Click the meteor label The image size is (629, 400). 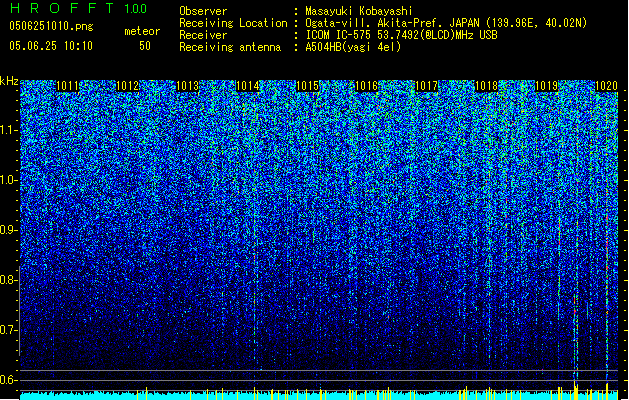142,31
